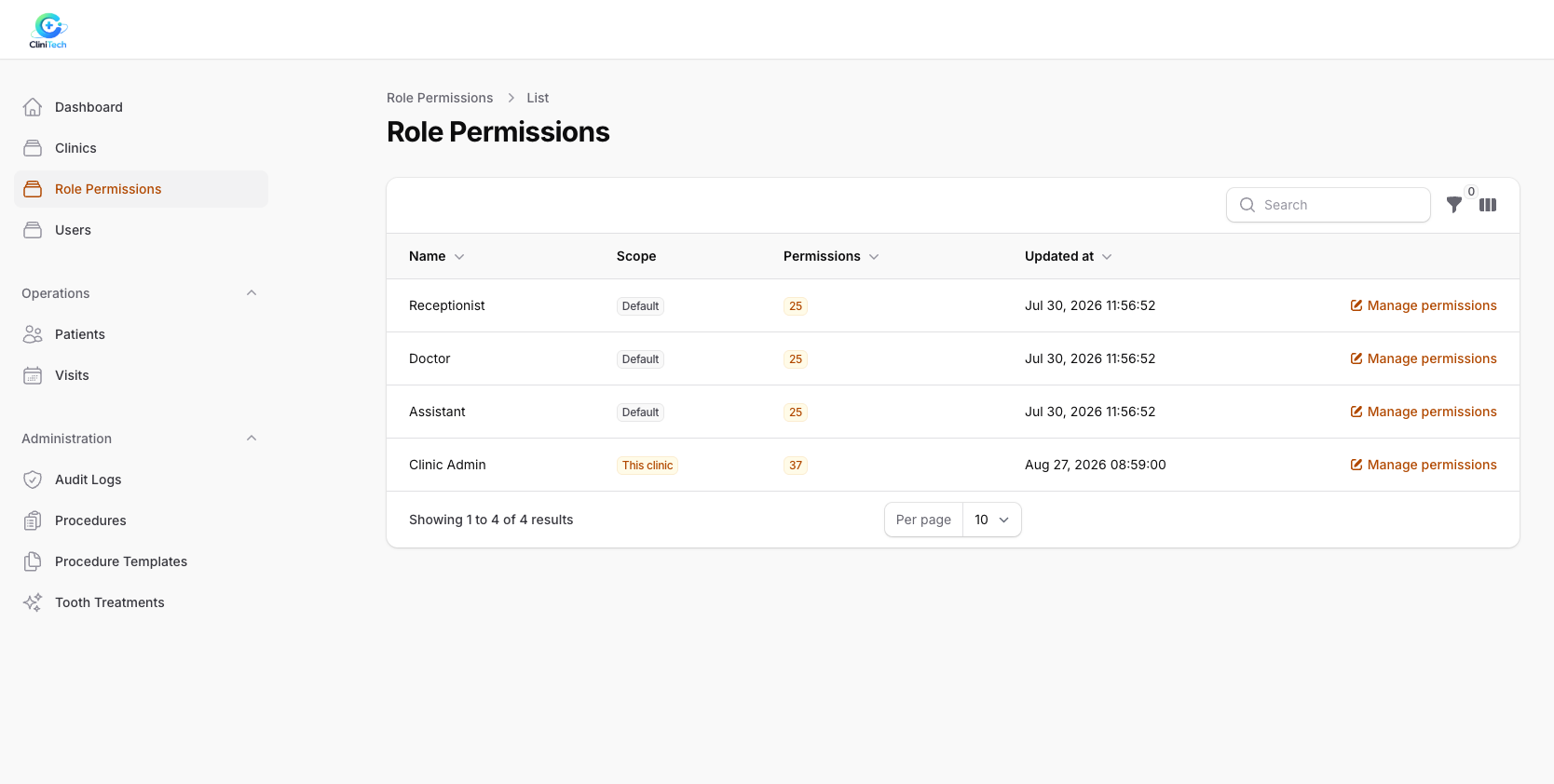Collapse the Administration sidebar group
This screenshot has height=784, width=1554.
click(252, 439)
